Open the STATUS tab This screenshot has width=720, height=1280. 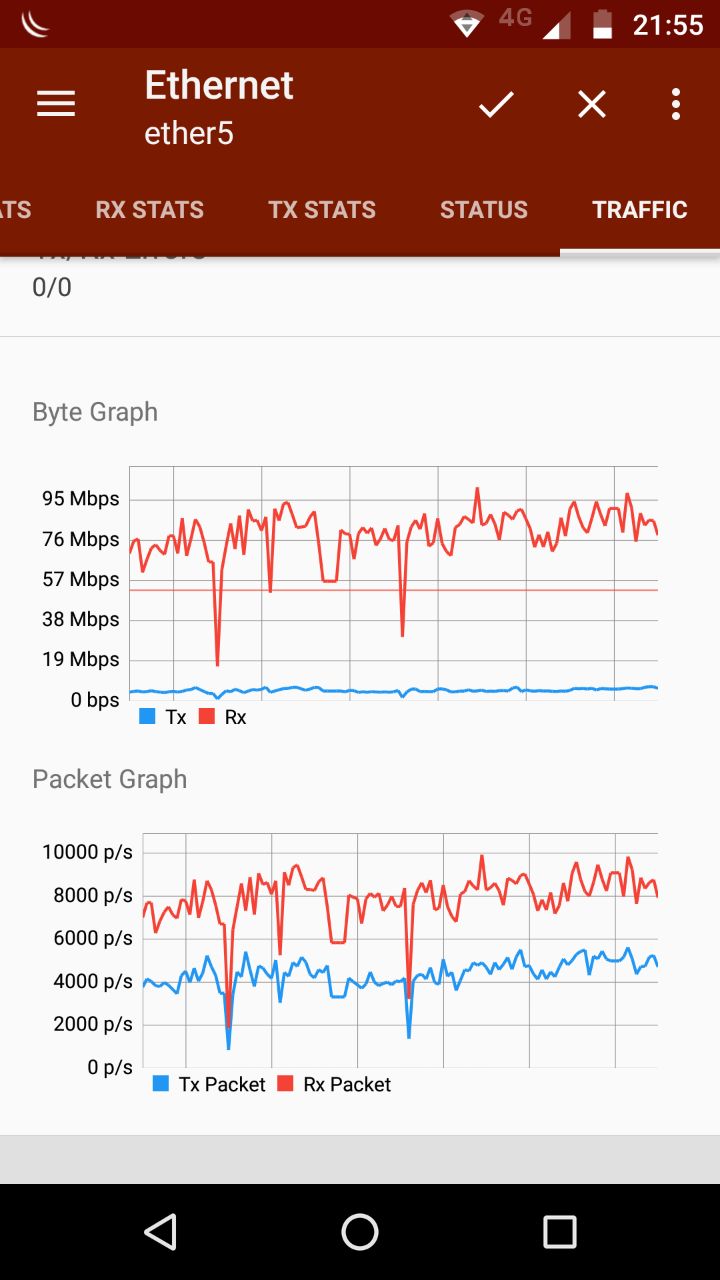click(484, 210)
